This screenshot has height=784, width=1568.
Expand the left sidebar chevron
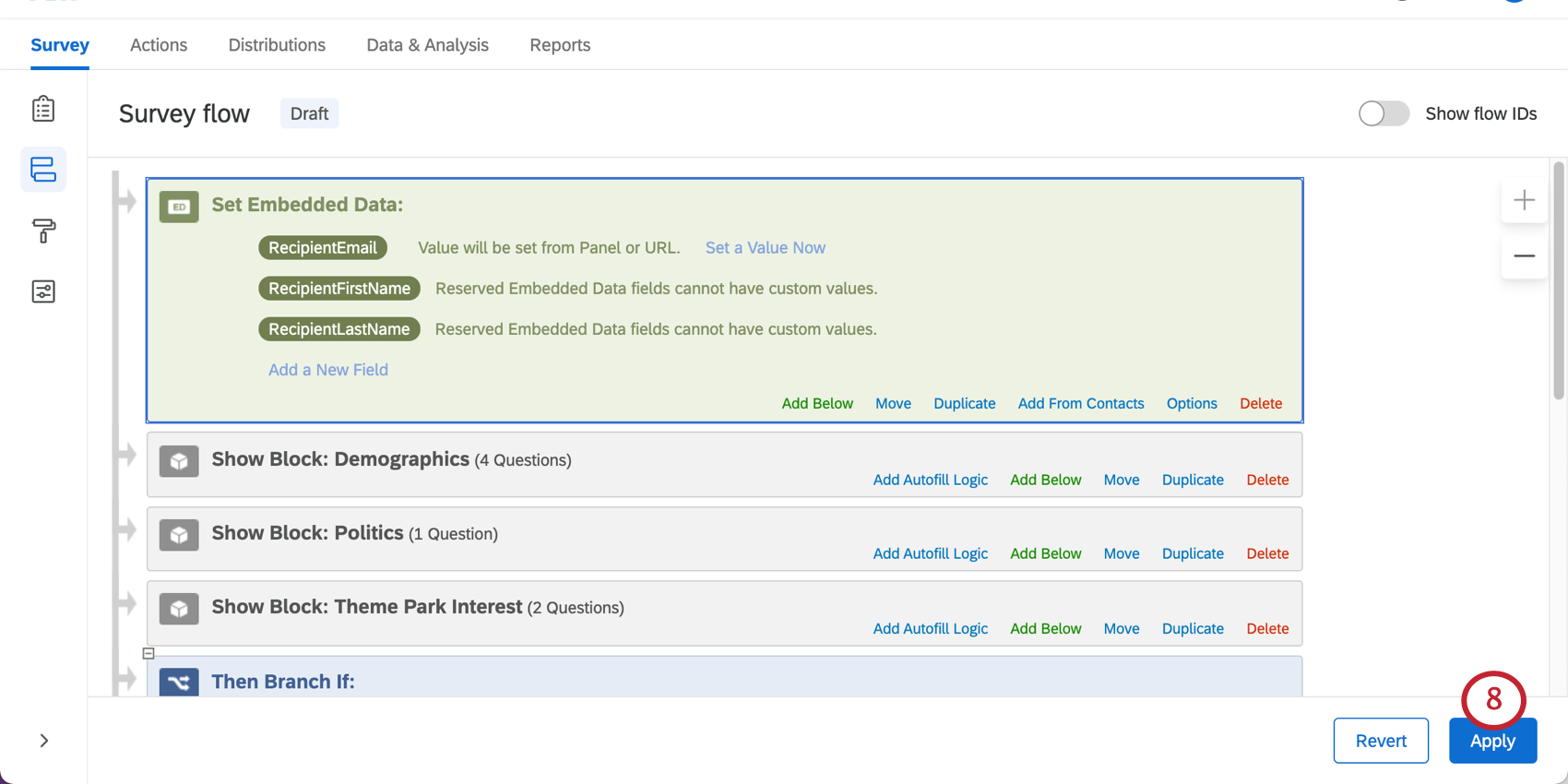click(x=44, y=741)
